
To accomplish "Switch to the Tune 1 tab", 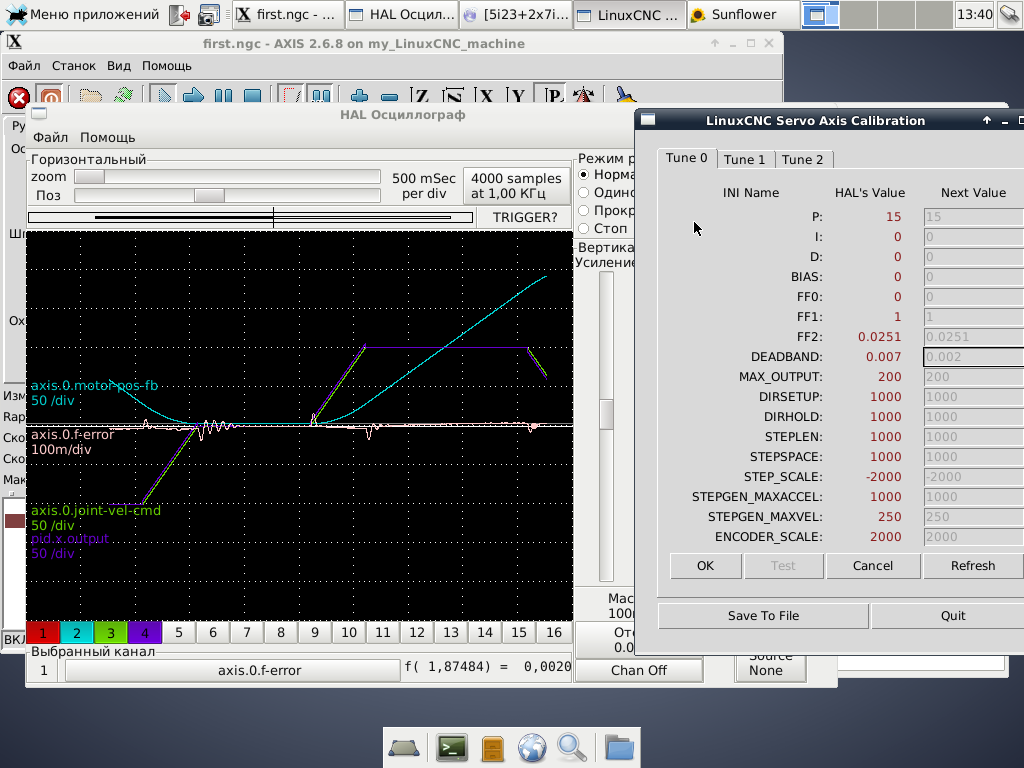I will (x=744, y=160).
